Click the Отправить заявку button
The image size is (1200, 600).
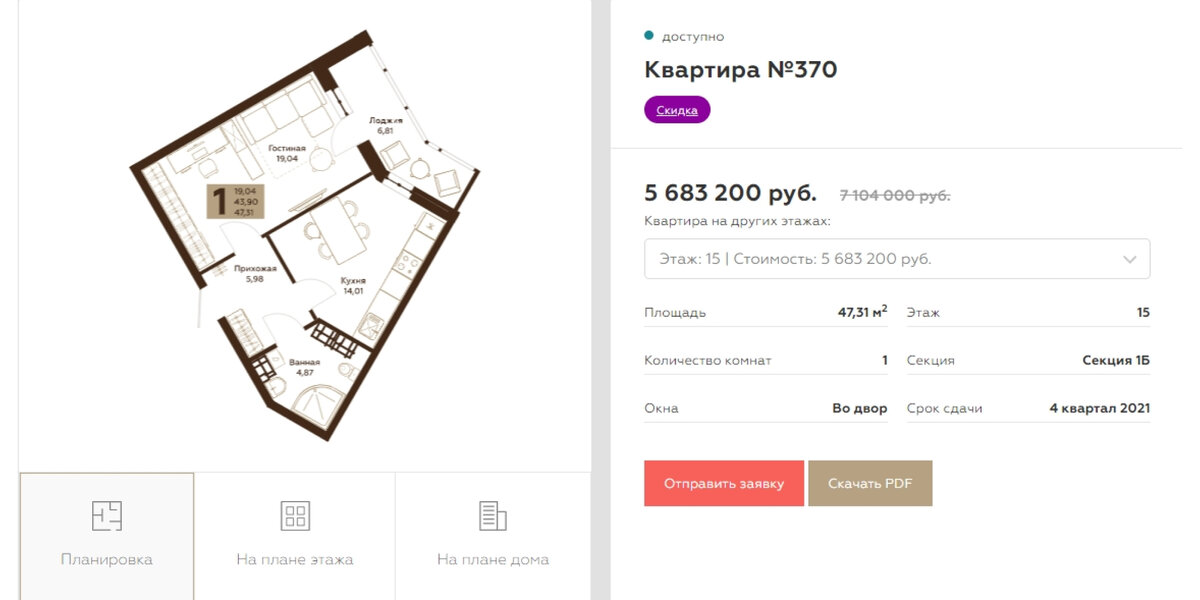click(x=723, y=483)
